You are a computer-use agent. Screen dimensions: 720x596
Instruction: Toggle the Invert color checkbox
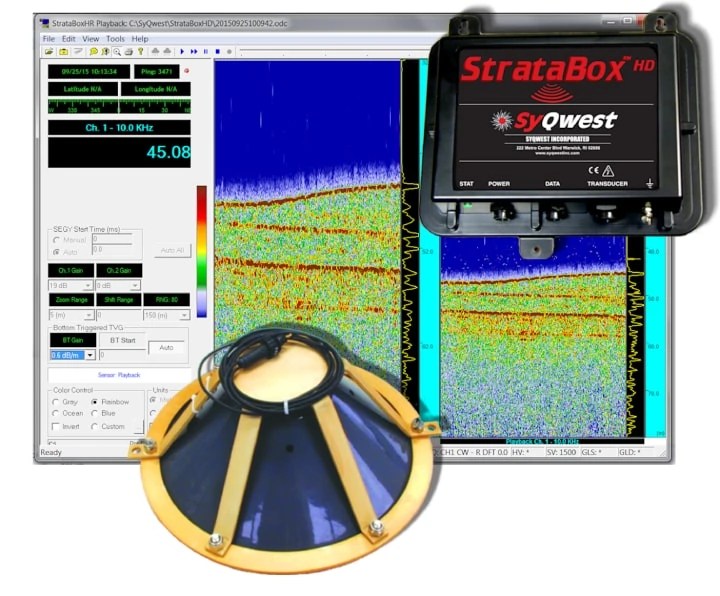pos(56,427)
